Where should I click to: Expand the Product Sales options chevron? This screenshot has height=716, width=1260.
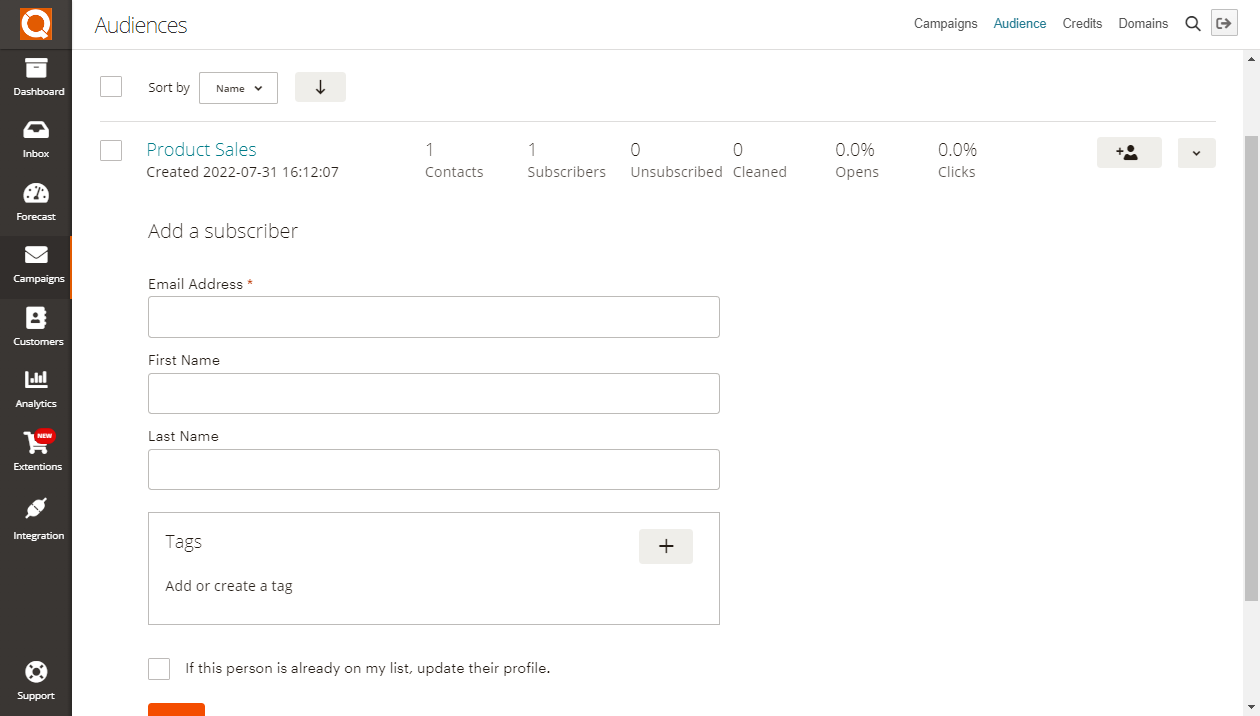coord(1196,153)
